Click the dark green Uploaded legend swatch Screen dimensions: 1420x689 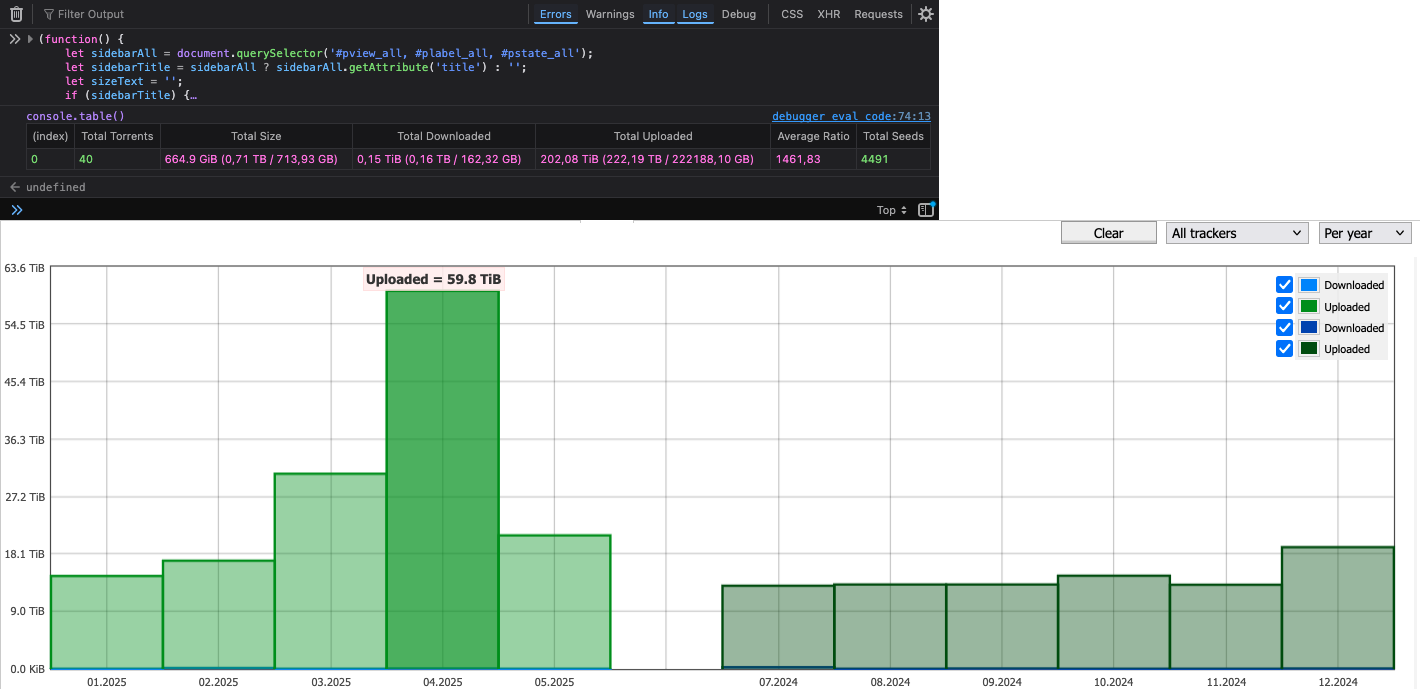[x=1309, y=349]
